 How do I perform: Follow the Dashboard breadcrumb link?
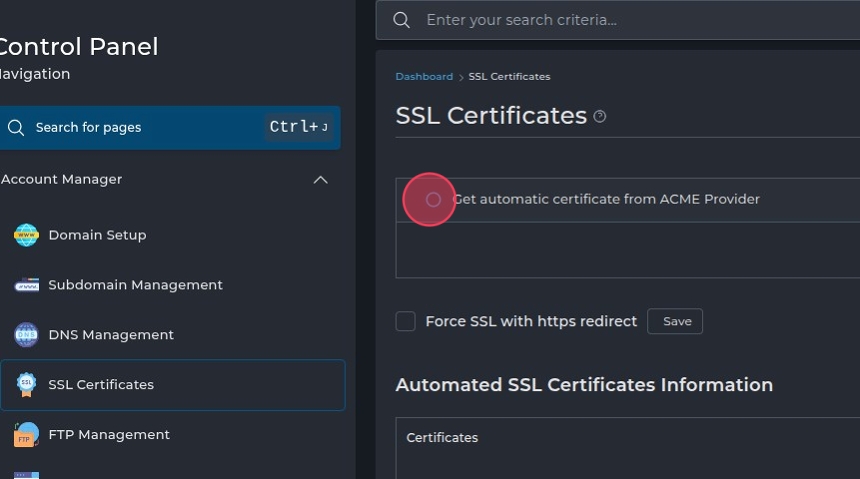pos(424,77)
